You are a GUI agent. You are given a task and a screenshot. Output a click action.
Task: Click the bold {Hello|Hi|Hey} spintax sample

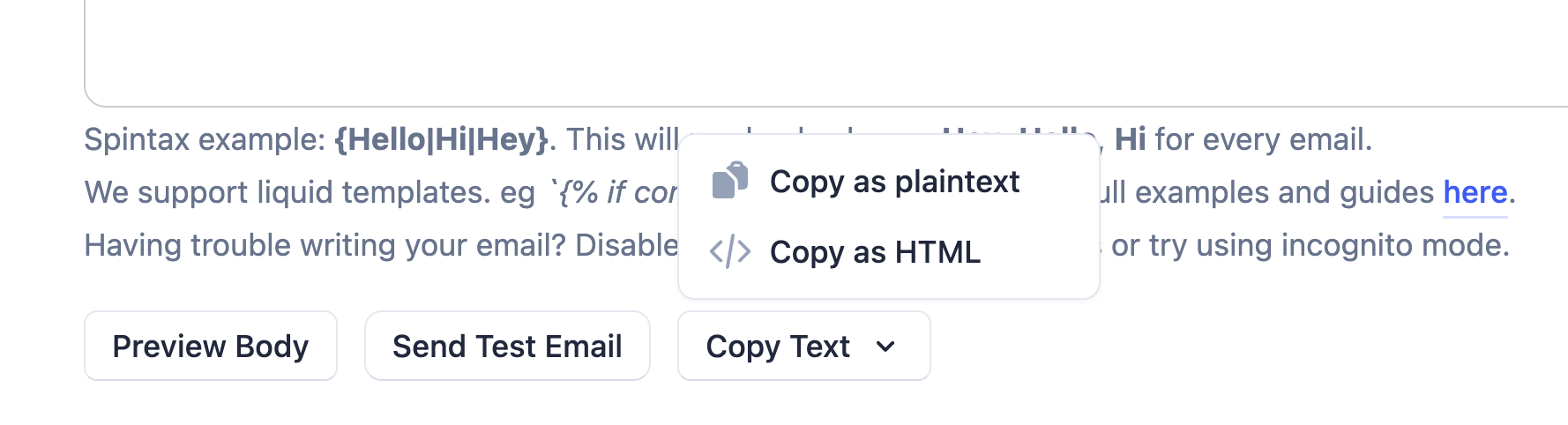[441, 139]
